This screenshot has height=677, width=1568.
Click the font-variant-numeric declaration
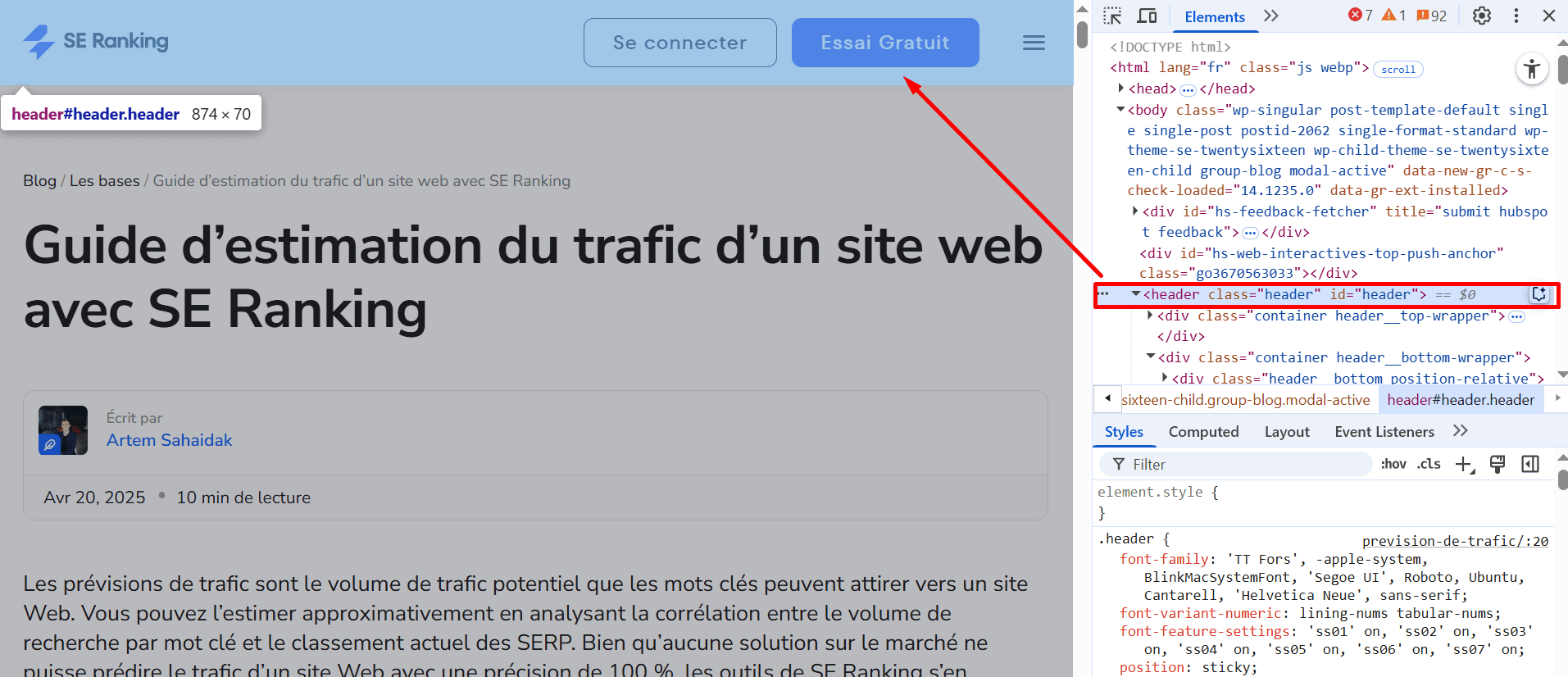pyautogui.click(x=1310, y=613)
